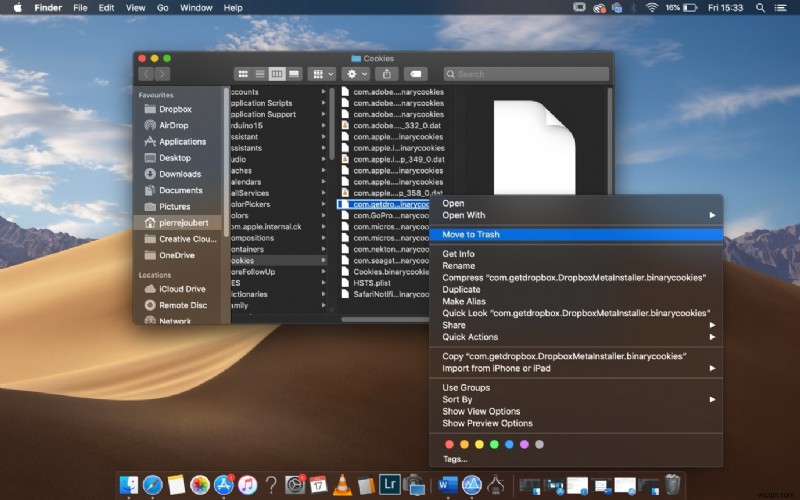
Task: Open the Action gear dropdown
Action: [356, 74]
